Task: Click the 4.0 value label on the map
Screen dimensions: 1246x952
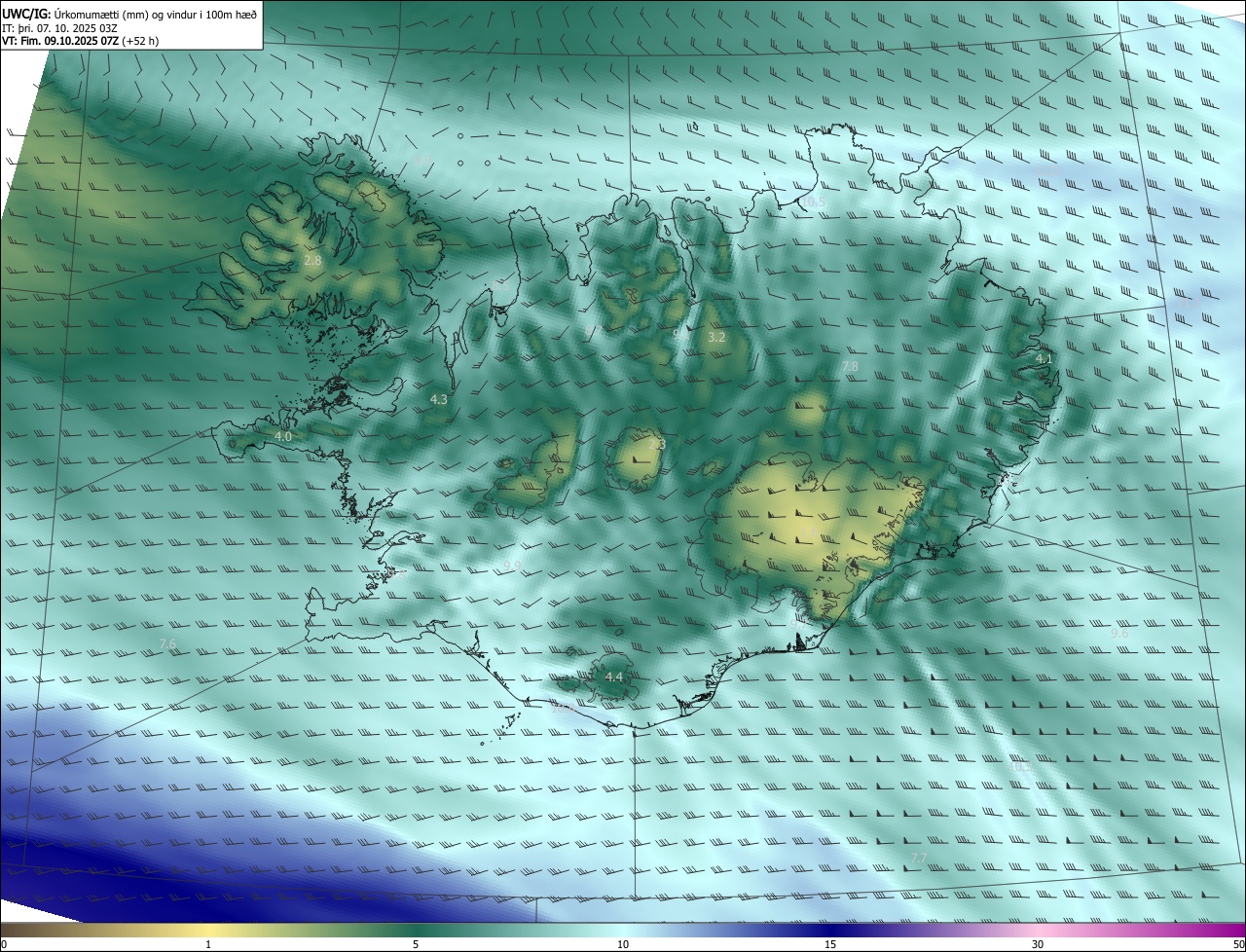Action: pos(283,437)
